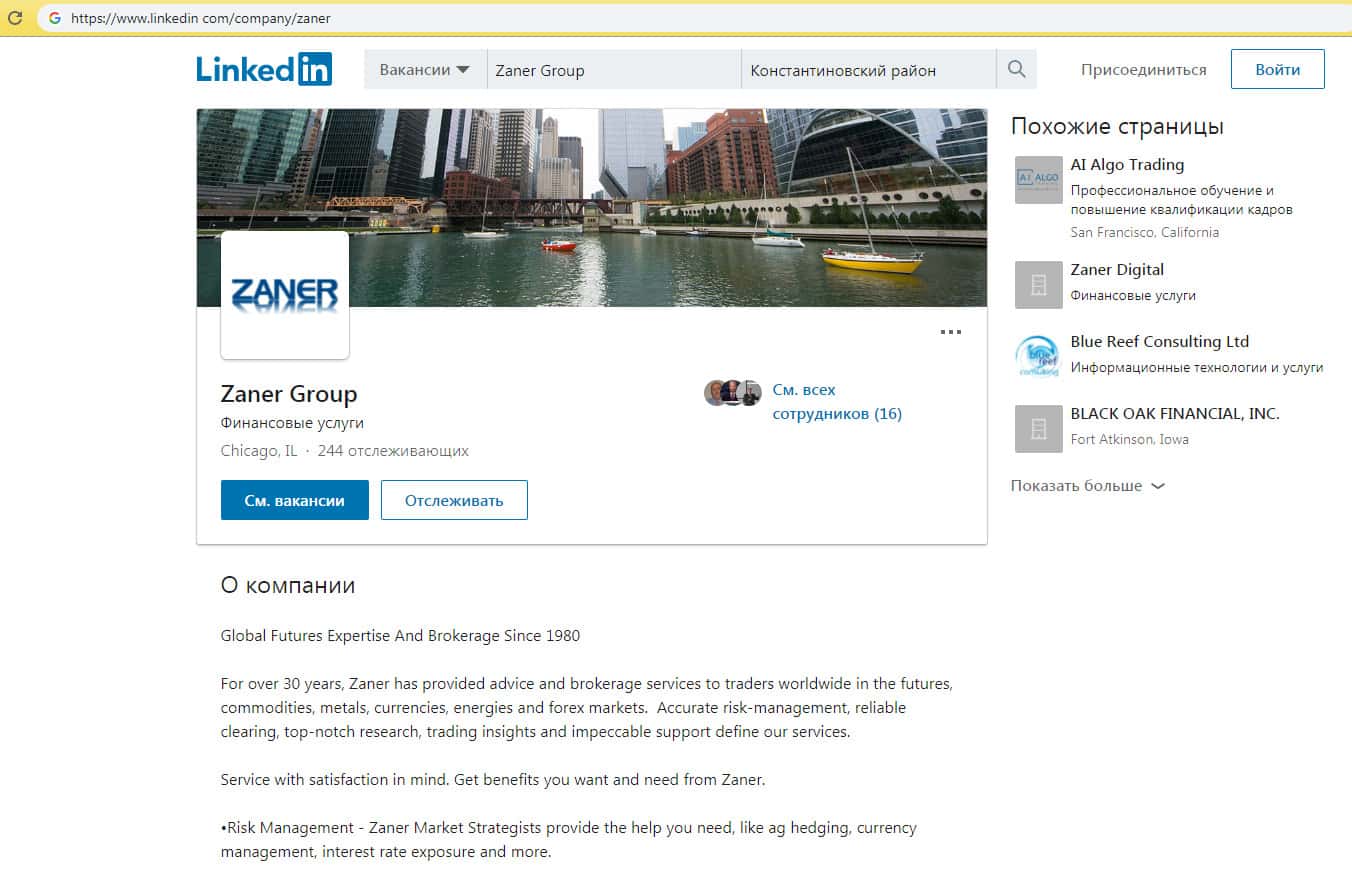Open the Blue Reef Consulting Ltd link
This screenshot has height=891, width=1352.
coord(1160,342)
